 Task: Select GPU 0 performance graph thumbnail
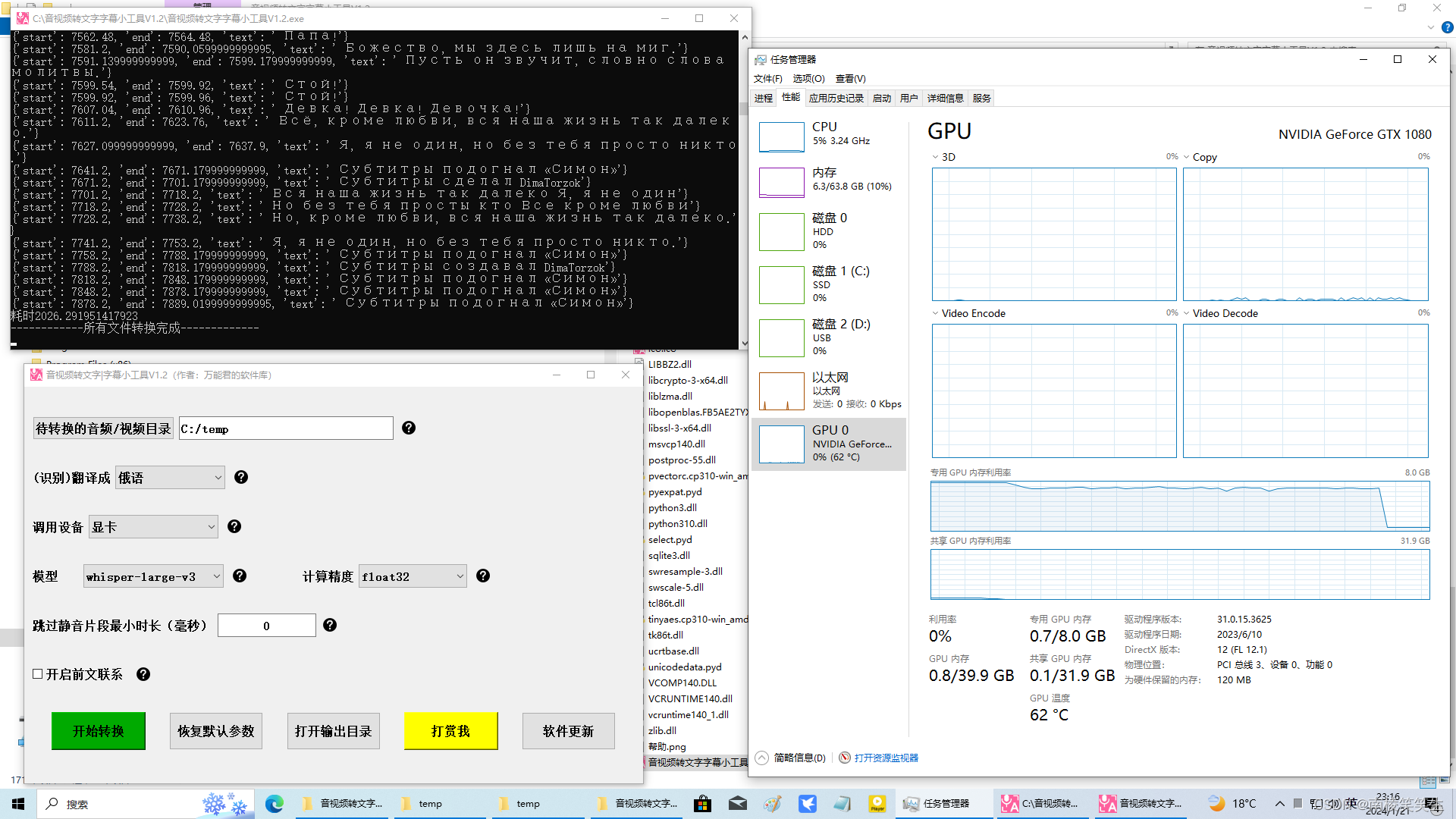pyautogui.click(x=782, y=444)
